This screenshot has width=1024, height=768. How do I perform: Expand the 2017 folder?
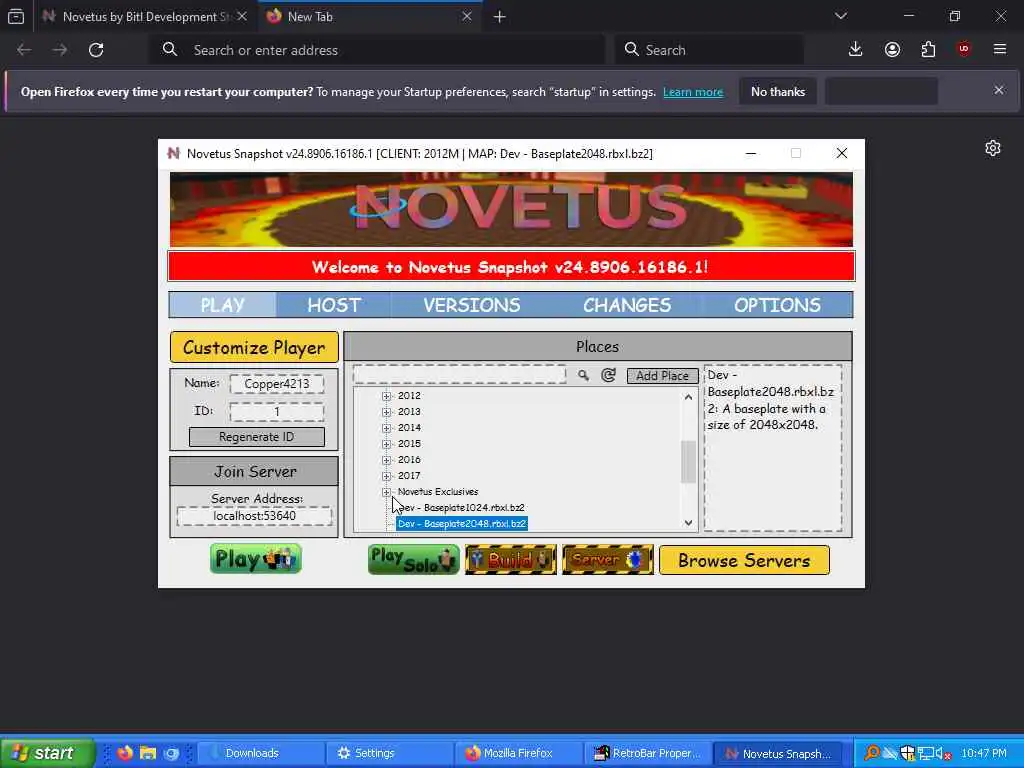(387, 475)
